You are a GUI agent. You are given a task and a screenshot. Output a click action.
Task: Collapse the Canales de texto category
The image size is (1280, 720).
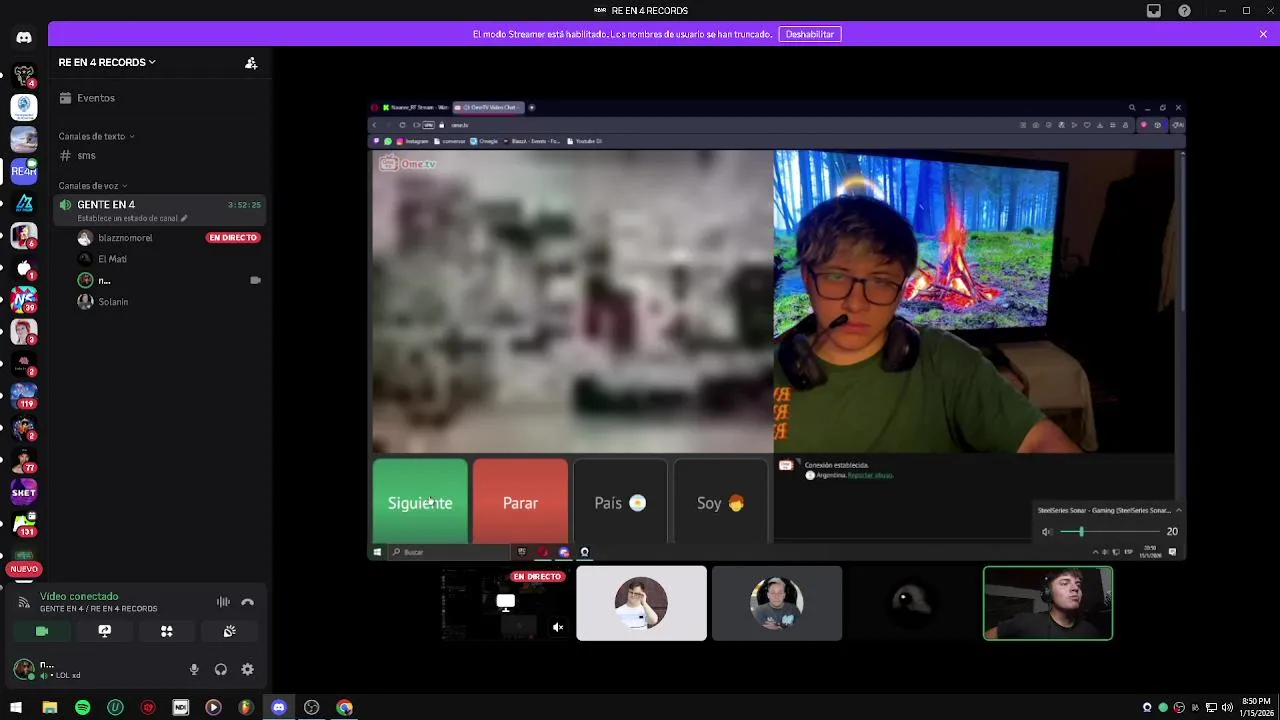[96, 136]
